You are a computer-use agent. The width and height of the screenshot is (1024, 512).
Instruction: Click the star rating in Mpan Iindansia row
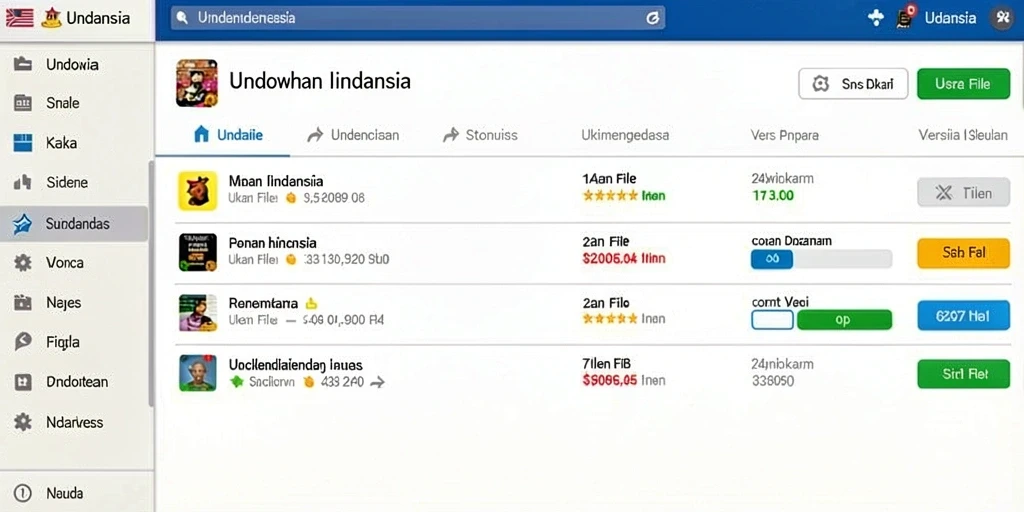(x=610, y=195)
